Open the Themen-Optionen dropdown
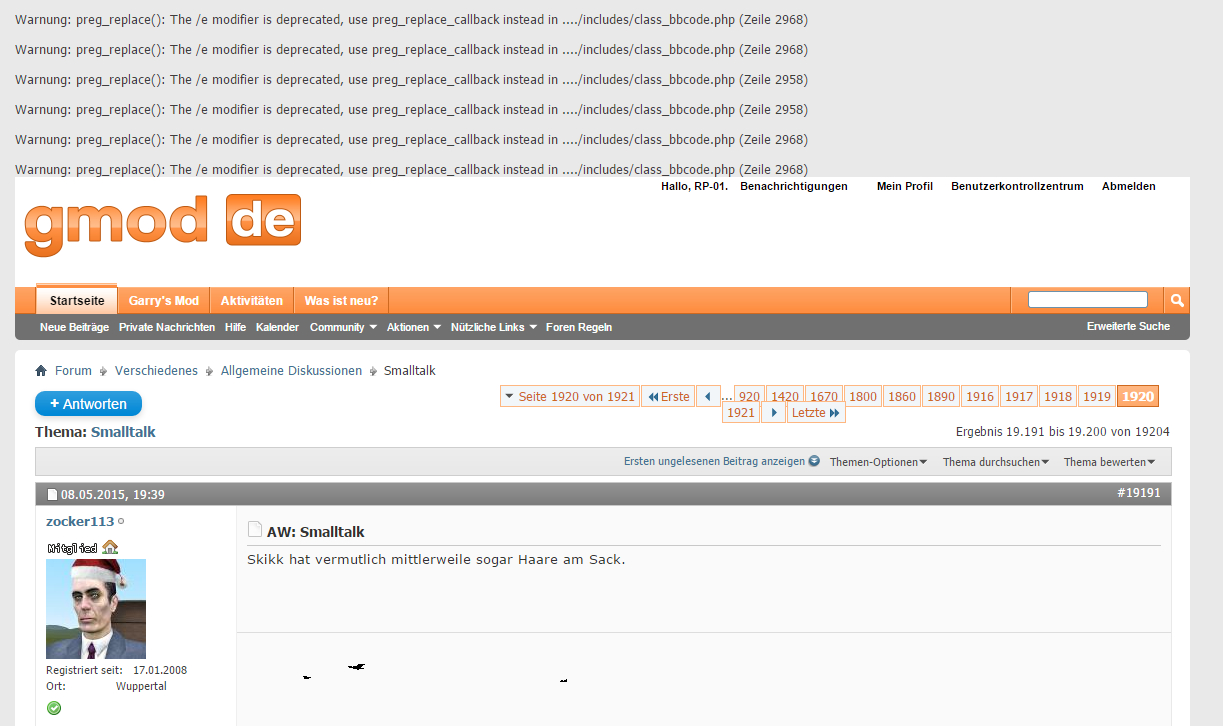1223x726 pixels. point(878,462)
